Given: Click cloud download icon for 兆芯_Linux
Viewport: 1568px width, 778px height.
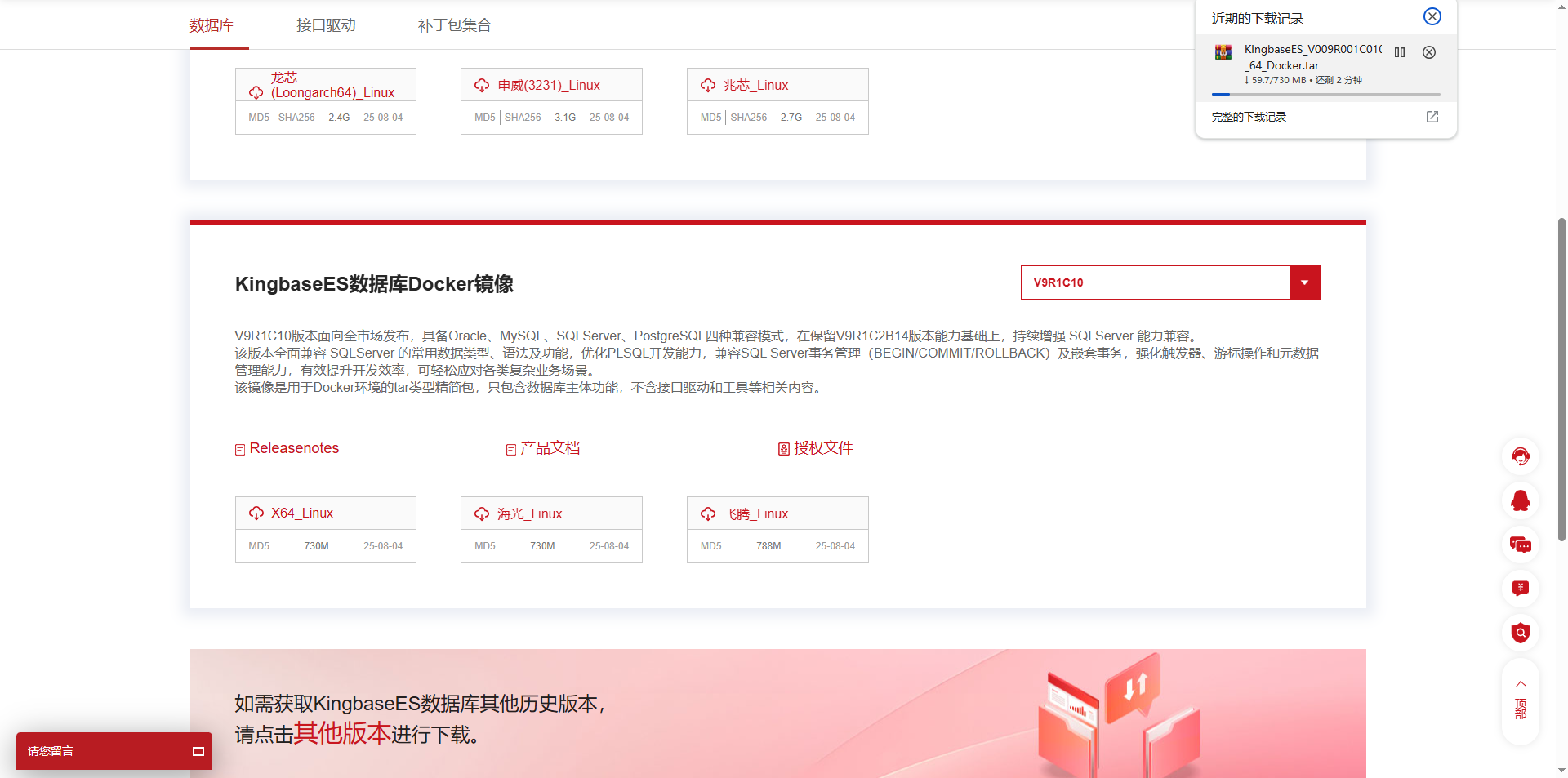Looking at the screenshot, I should click(708, 85).
